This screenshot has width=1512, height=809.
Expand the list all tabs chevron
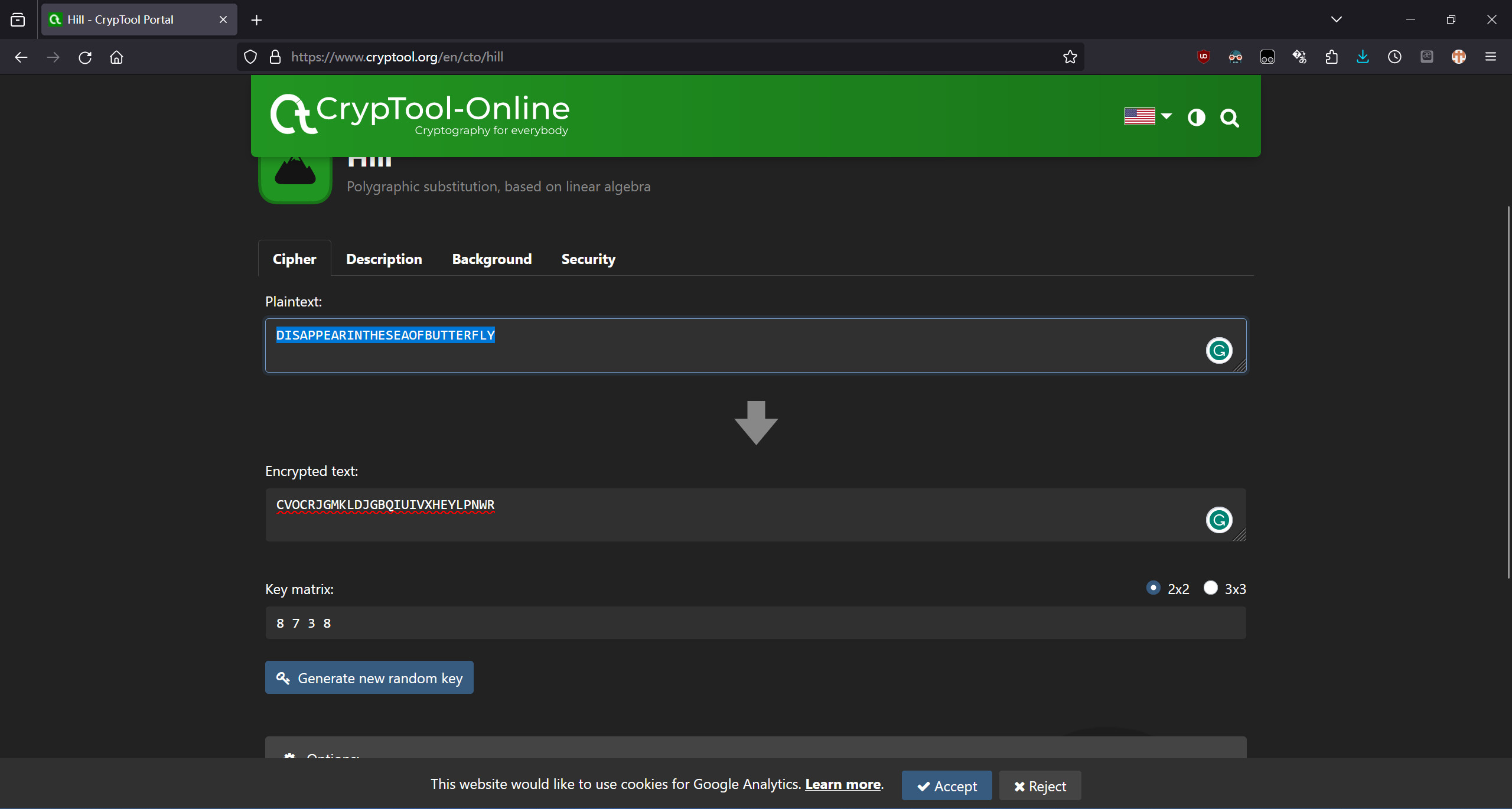pyautogui.click(x=1336, y=19)
